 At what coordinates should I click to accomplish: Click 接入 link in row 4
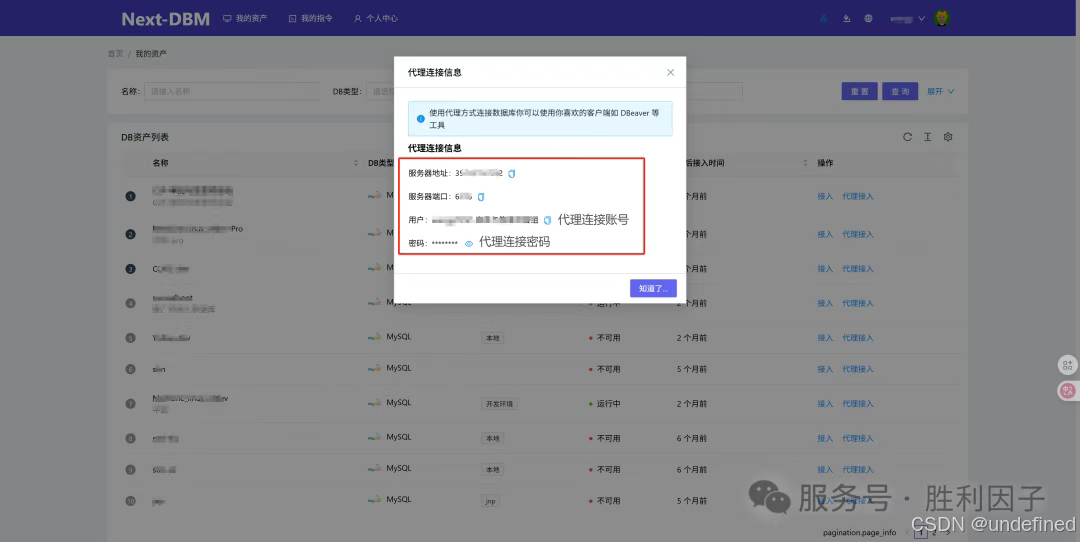point(825,303)
